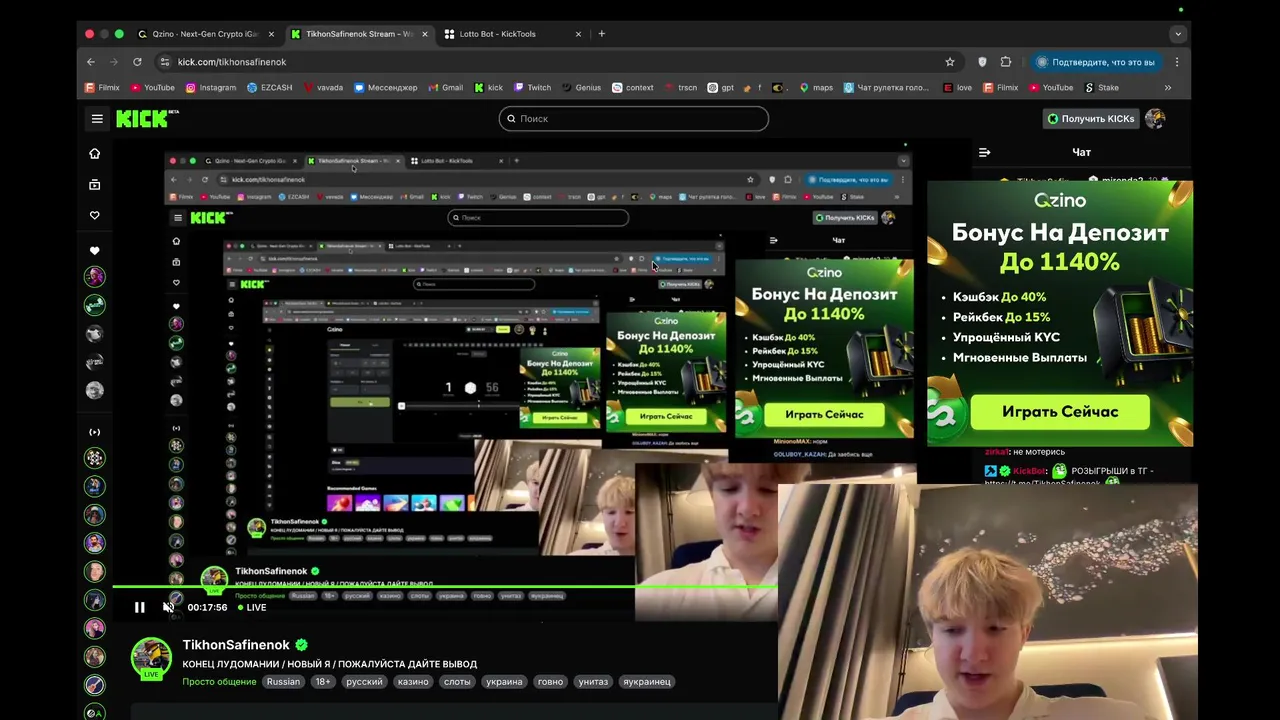Reload the page with refresh icon
Image resolution: width=1280 pixels, height=720 pixels.
pos(137,62)
